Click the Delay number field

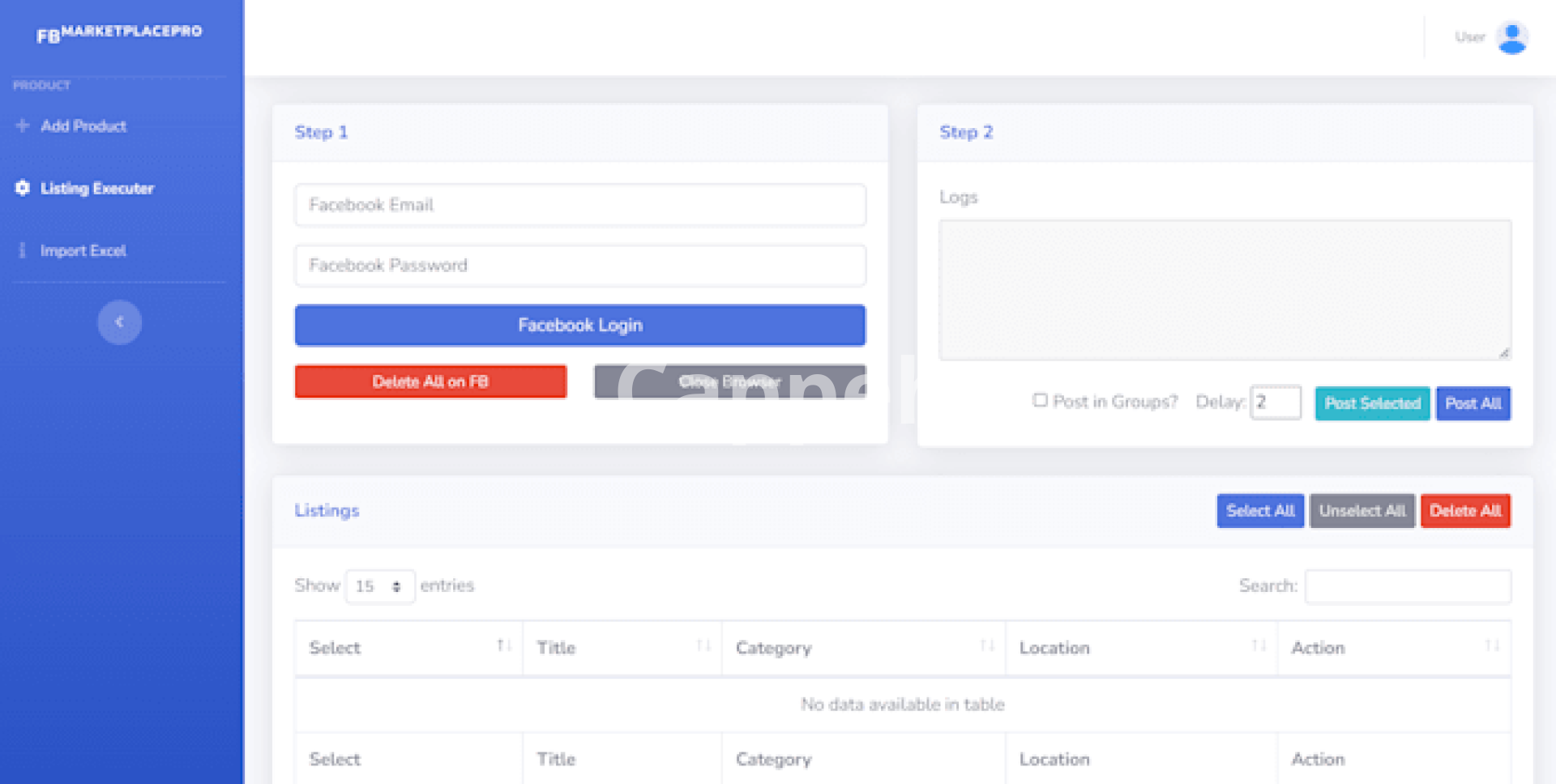(x=1275, y=403)
